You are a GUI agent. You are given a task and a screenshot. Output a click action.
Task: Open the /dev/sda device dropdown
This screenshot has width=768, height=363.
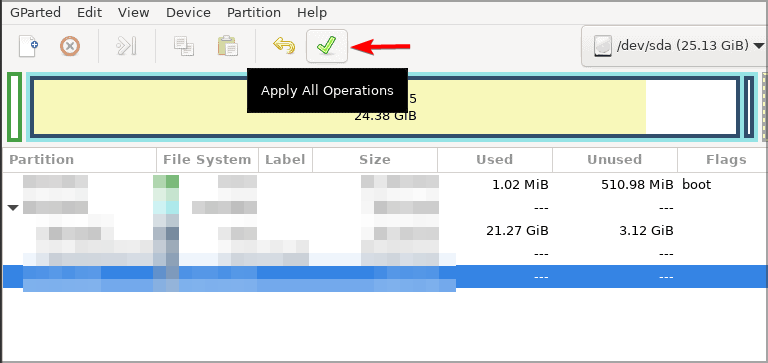point(674,46)
